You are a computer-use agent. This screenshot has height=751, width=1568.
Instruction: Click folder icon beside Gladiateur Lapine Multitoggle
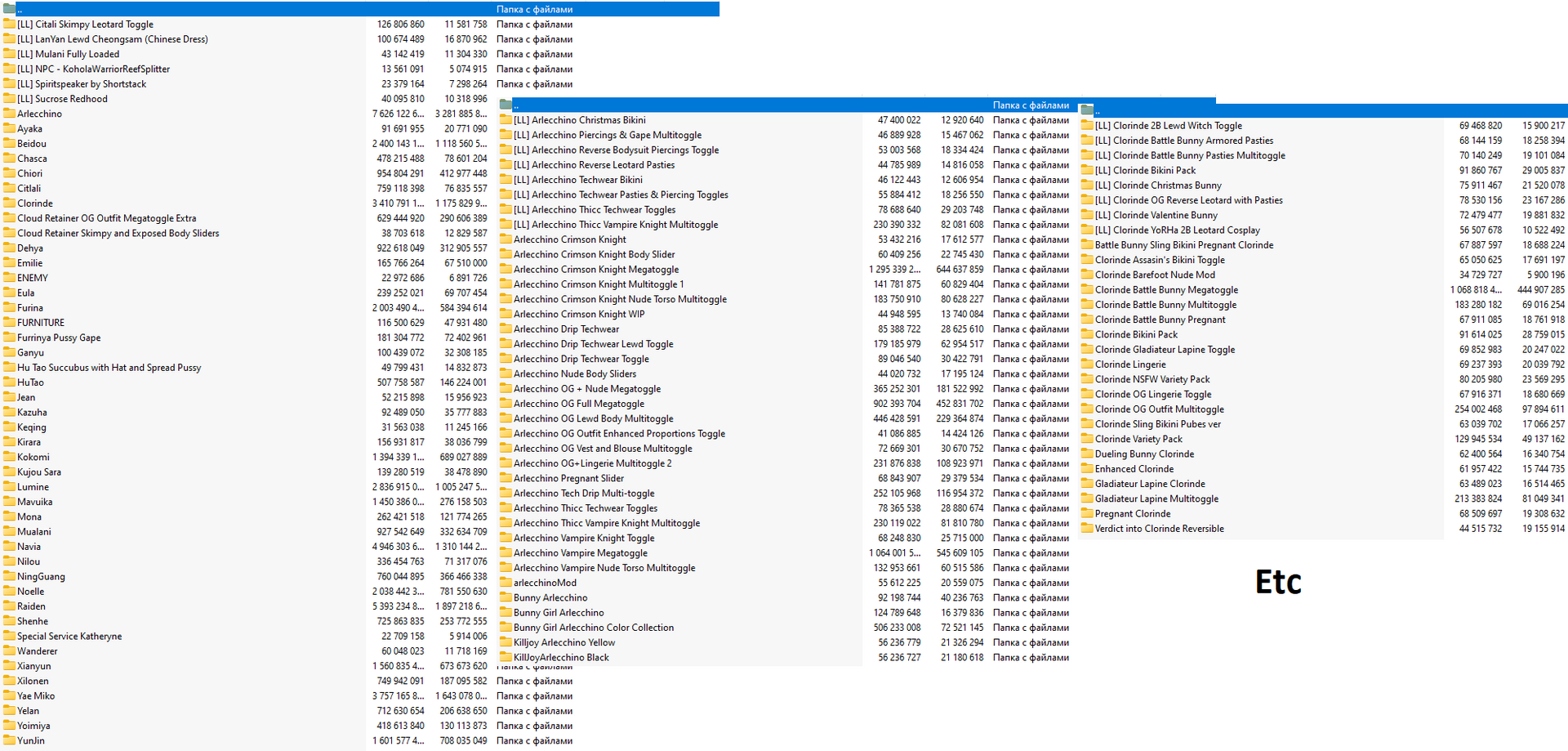click(x=1087, y=498)
